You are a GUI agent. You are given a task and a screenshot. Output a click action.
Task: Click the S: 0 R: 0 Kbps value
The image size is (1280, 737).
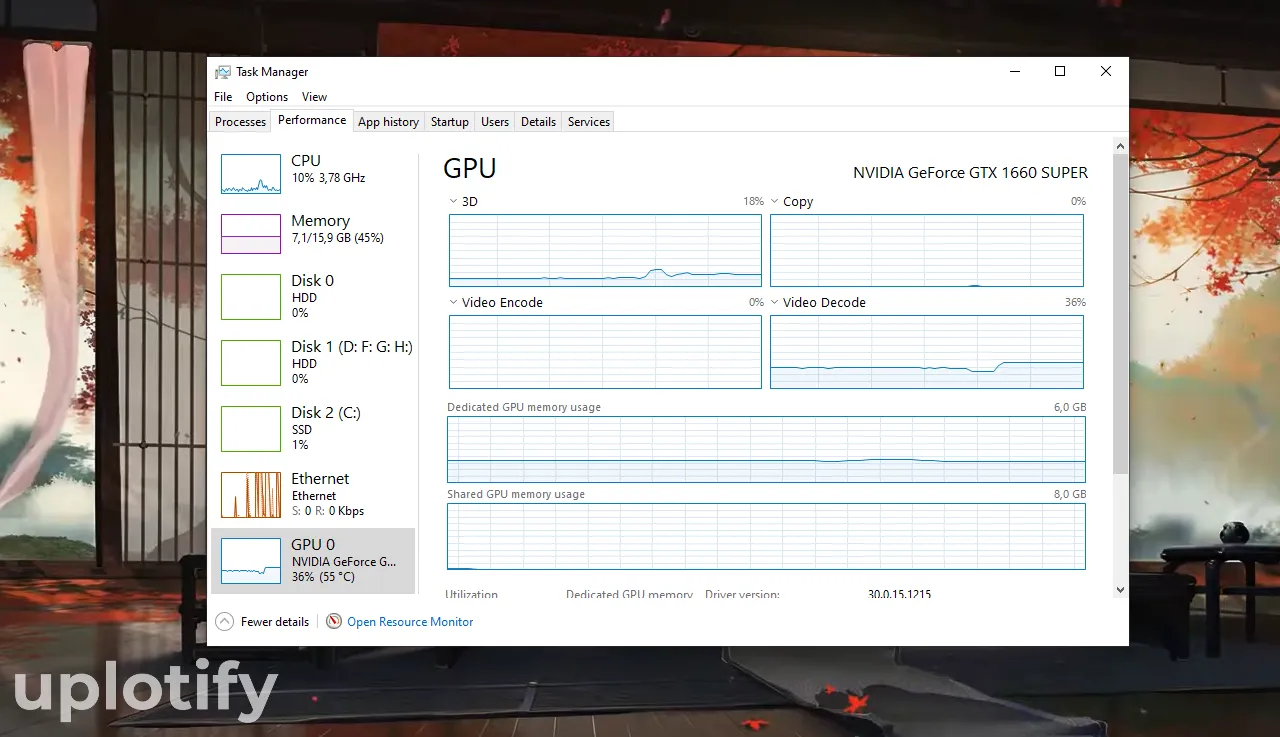[x=328, y=511]
